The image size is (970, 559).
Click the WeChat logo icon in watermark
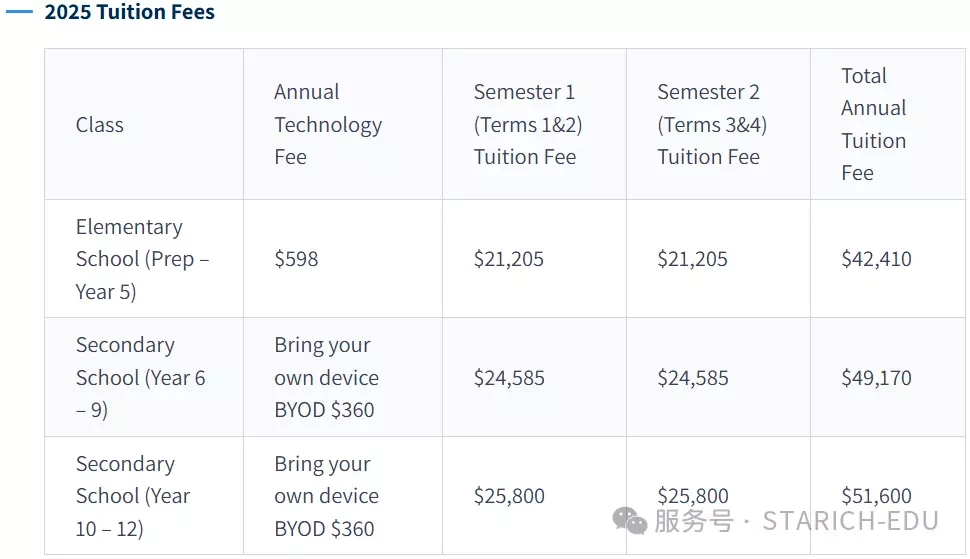point(629,520)
